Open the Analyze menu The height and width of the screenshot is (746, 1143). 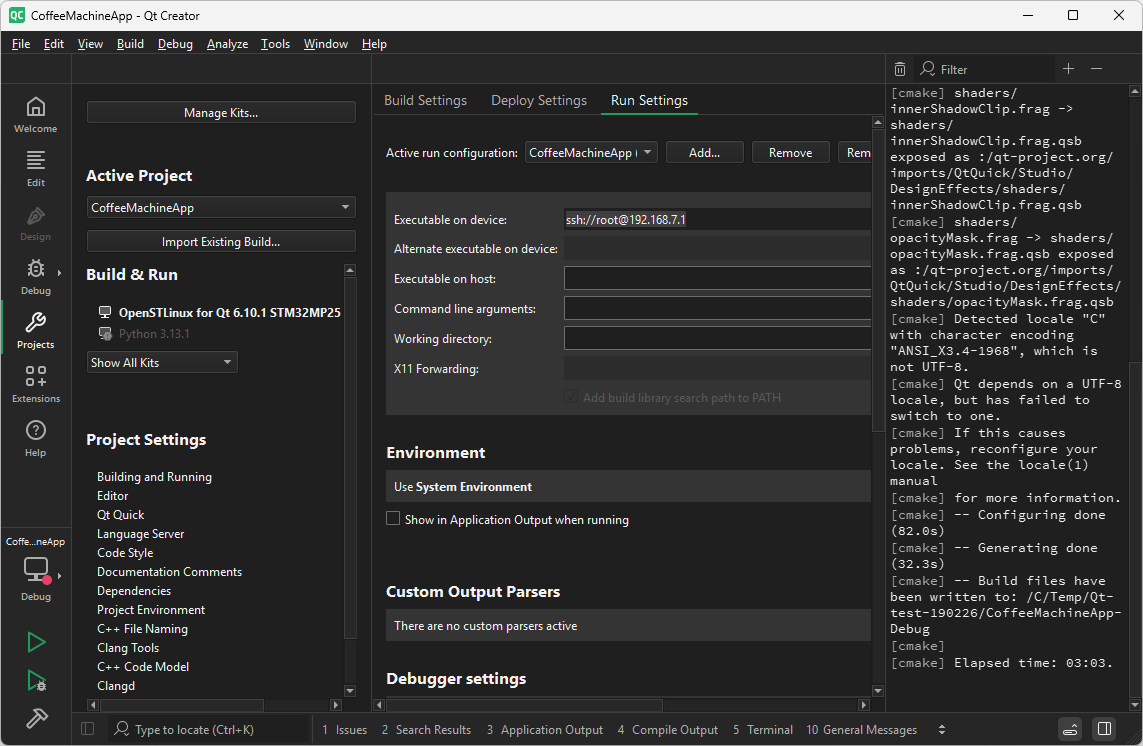227,44
